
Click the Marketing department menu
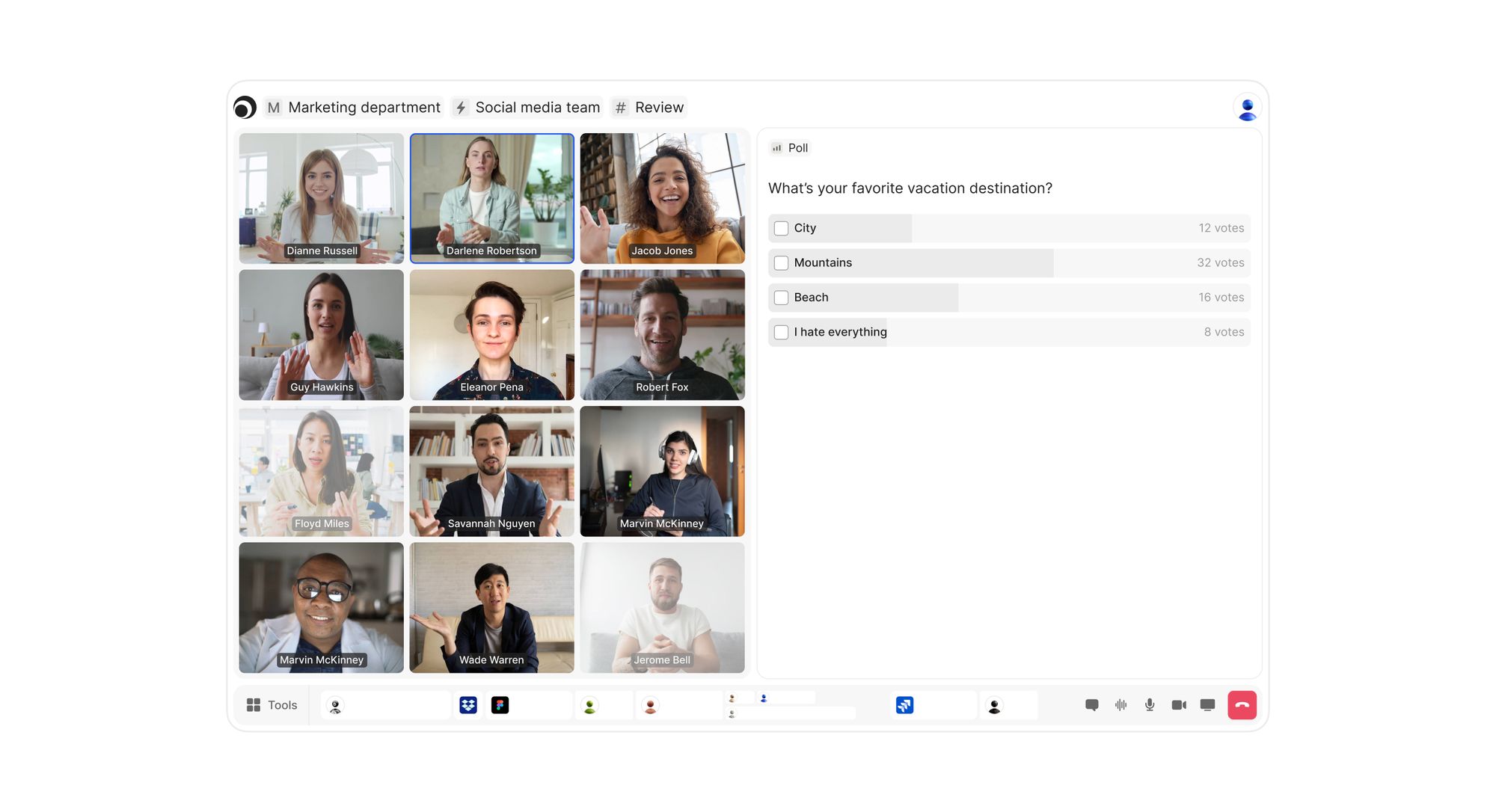[x=354, y=107]
